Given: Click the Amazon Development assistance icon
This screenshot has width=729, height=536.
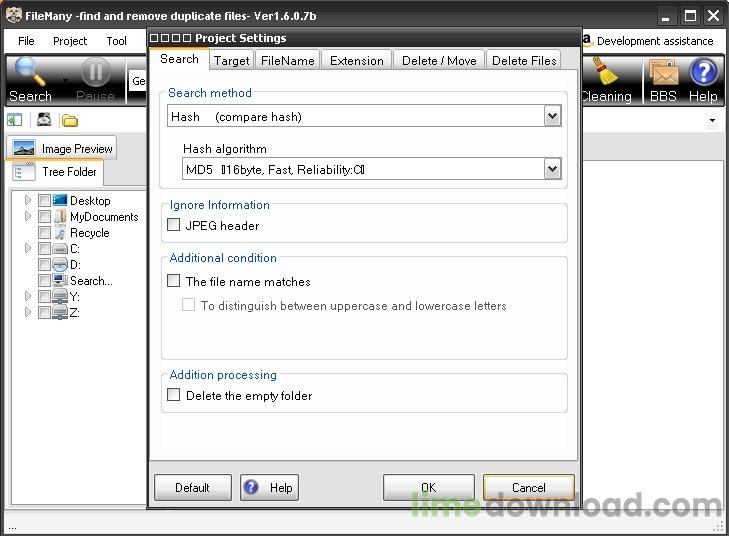Looking at the screenshot, I should pos(587,40).
